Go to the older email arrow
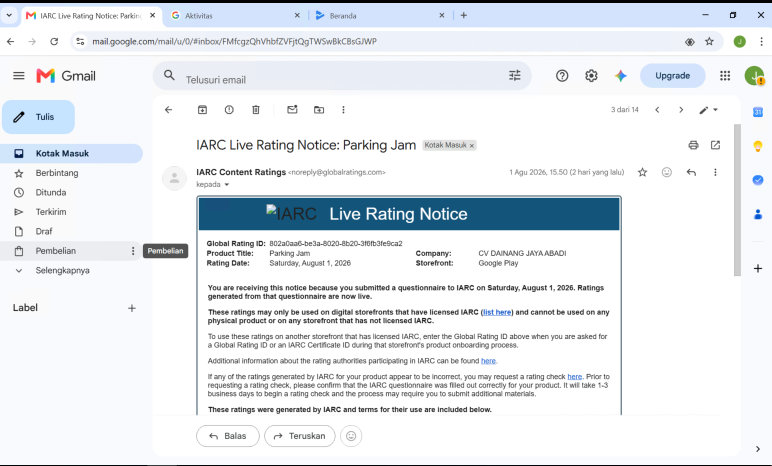This screenshot has height=466, width=772. (681, 109)
